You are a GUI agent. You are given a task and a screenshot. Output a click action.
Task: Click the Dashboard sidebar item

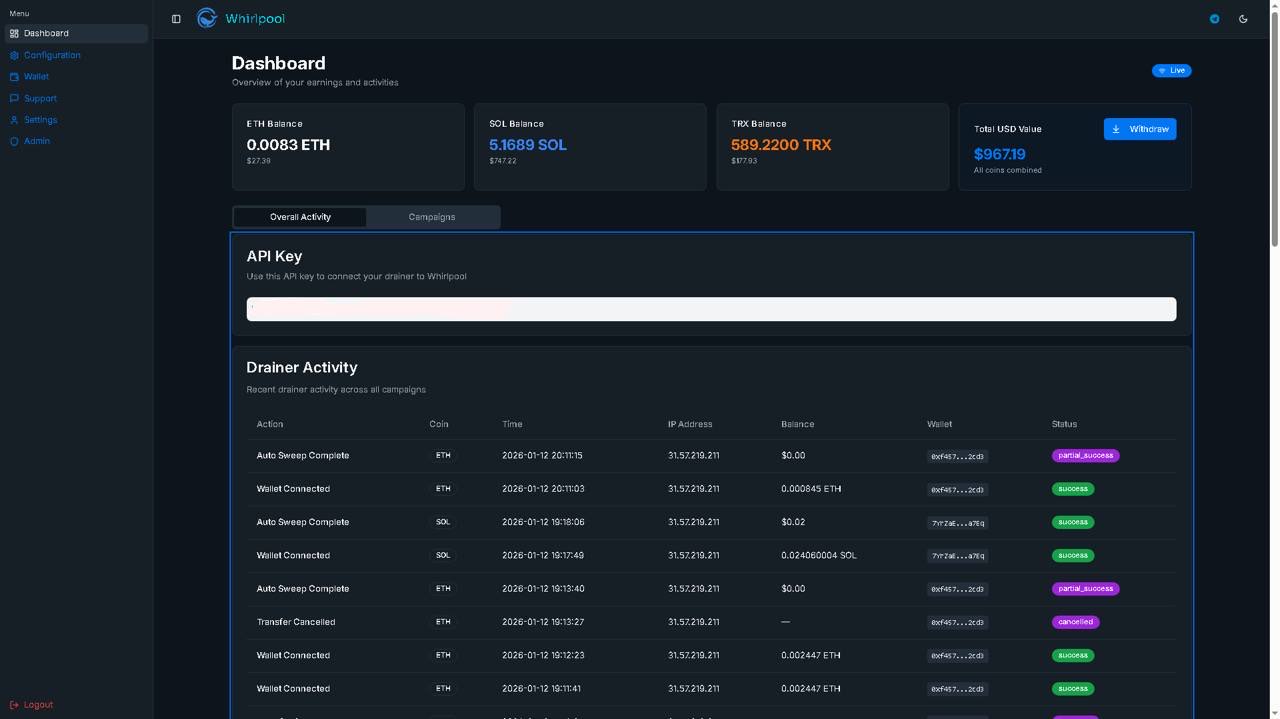pos(46,33)
